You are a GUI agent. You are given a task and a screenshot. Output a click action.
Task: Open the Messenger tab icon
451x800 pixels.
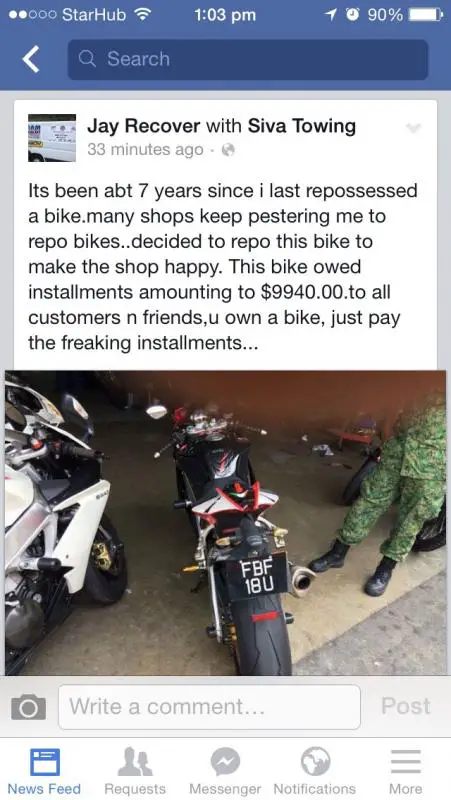click(225, 762)
